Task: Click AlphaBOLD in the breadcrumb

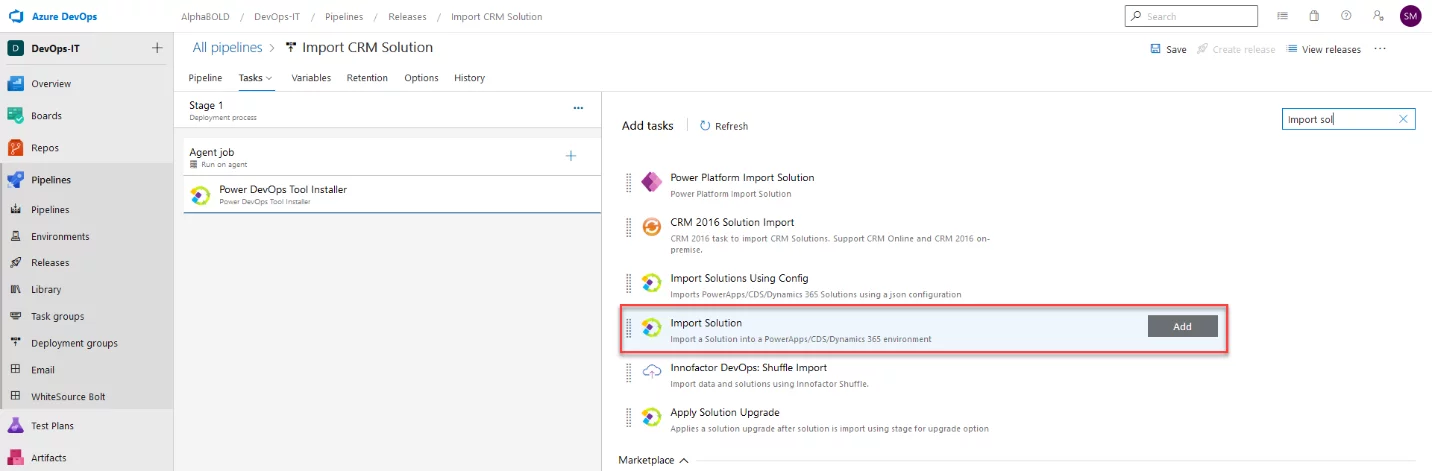Action: coord(204,17)
